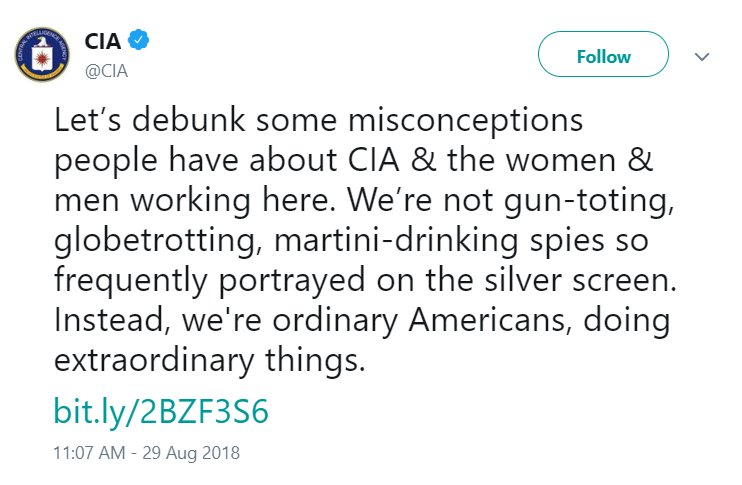The height and width of the screenshot is (485, 742).
Task: Click "CIA" inside the tweet body text
Action: coord(374,160)
